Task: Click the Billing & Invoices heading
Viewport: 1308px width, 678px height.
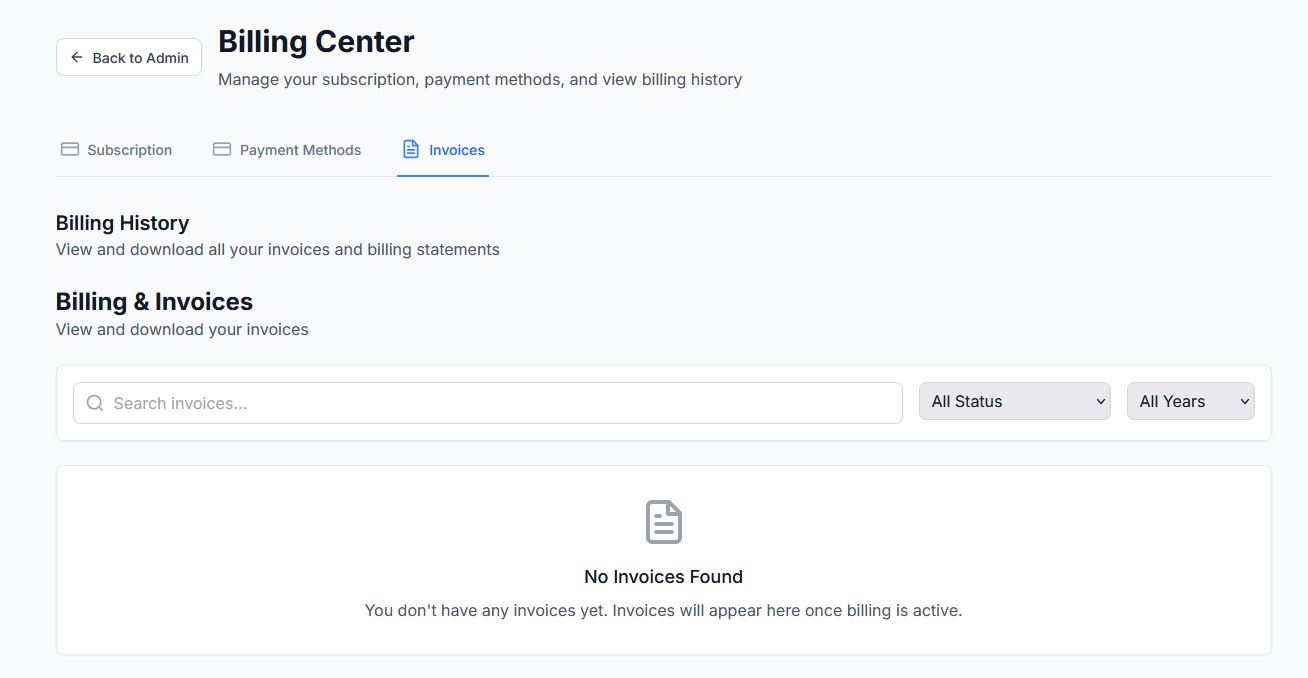Action: tap(154, 301)
